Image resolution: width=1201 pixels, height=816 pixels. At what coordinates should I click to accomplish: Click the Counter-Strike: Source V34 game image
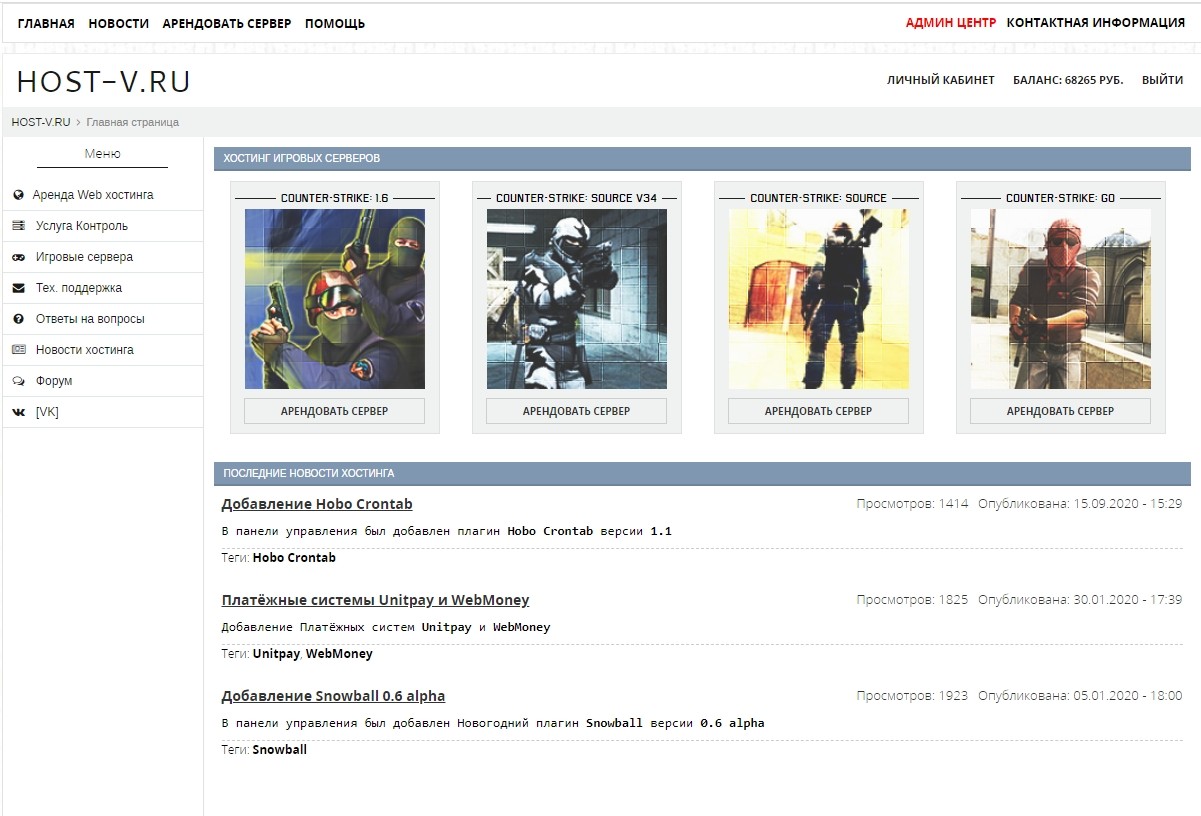[576, 298]
